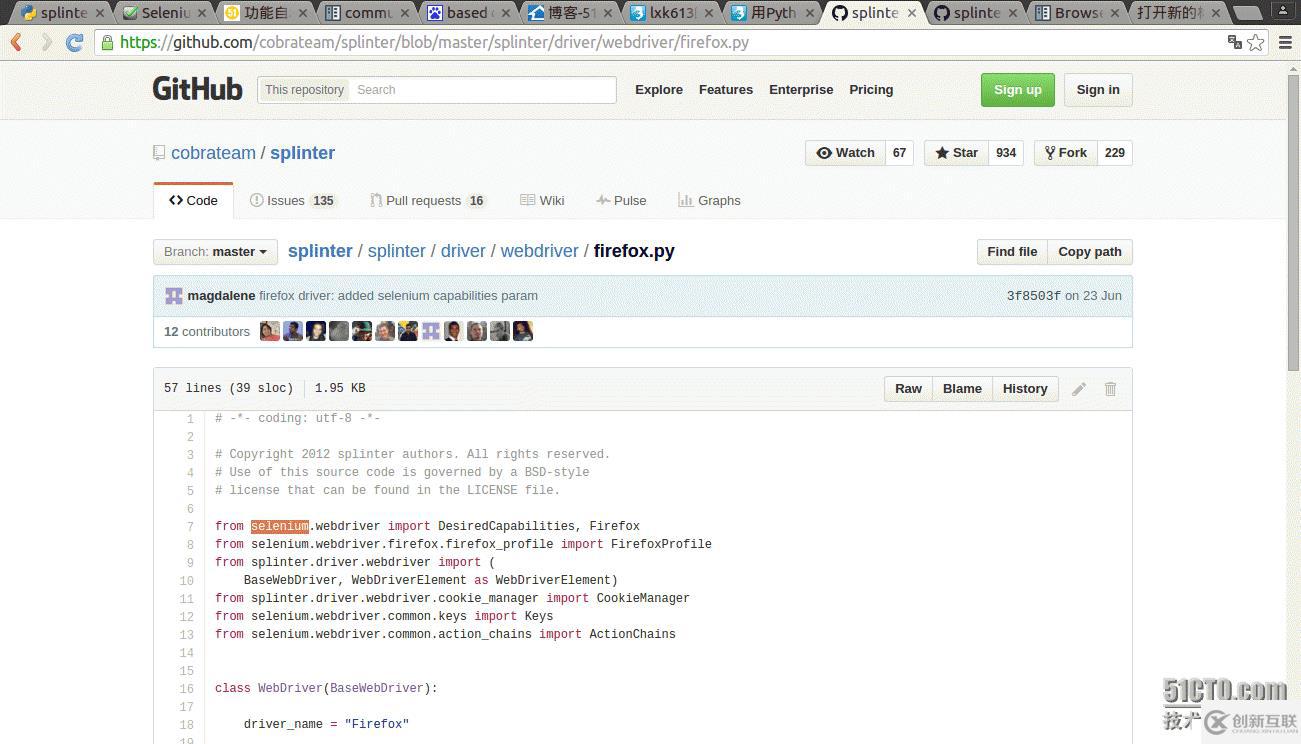Viewport: 1301px width, 744px height.
Task: Open Enterprise in the GitHub header
Action: (801, 90)
